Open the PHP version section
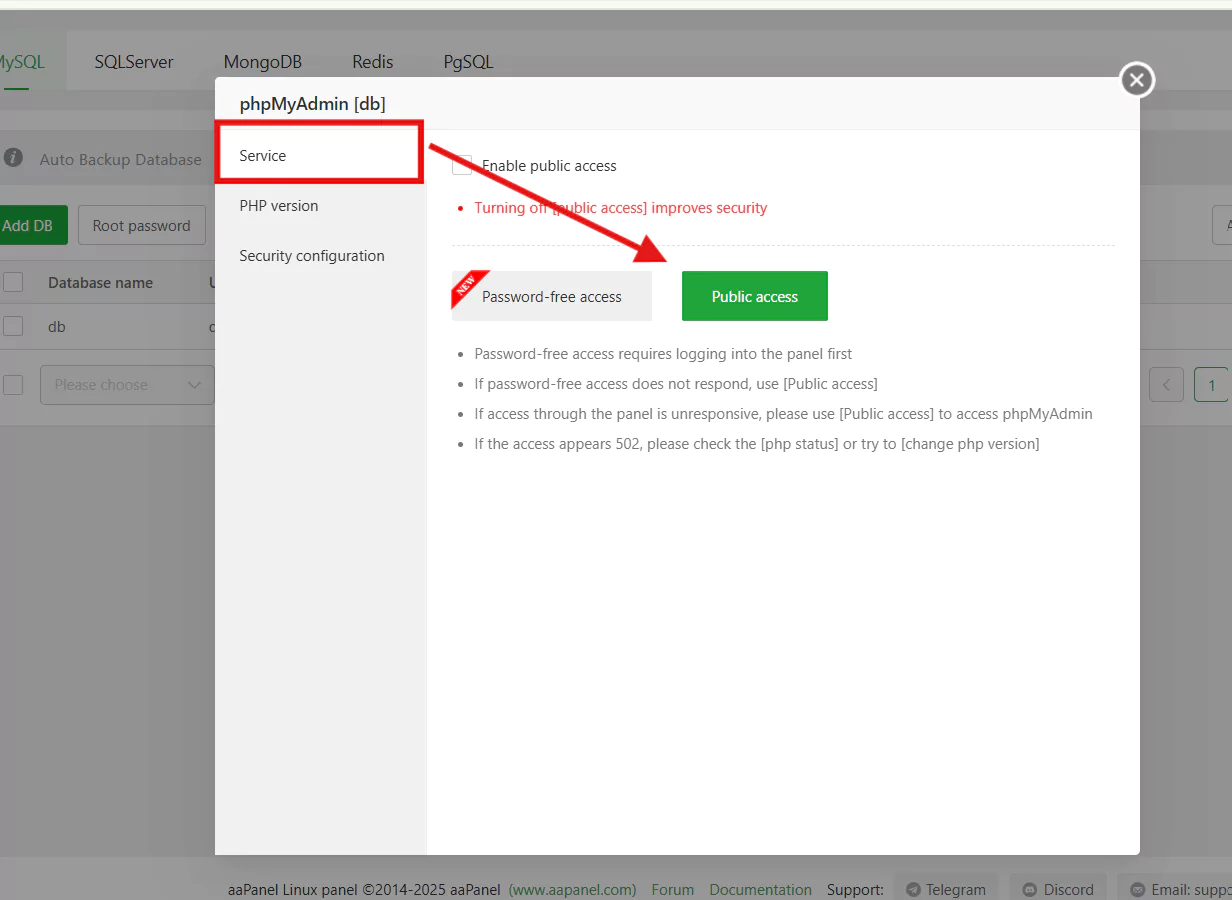The height and width of the screenshot is (900, 1232). [321, 206]
